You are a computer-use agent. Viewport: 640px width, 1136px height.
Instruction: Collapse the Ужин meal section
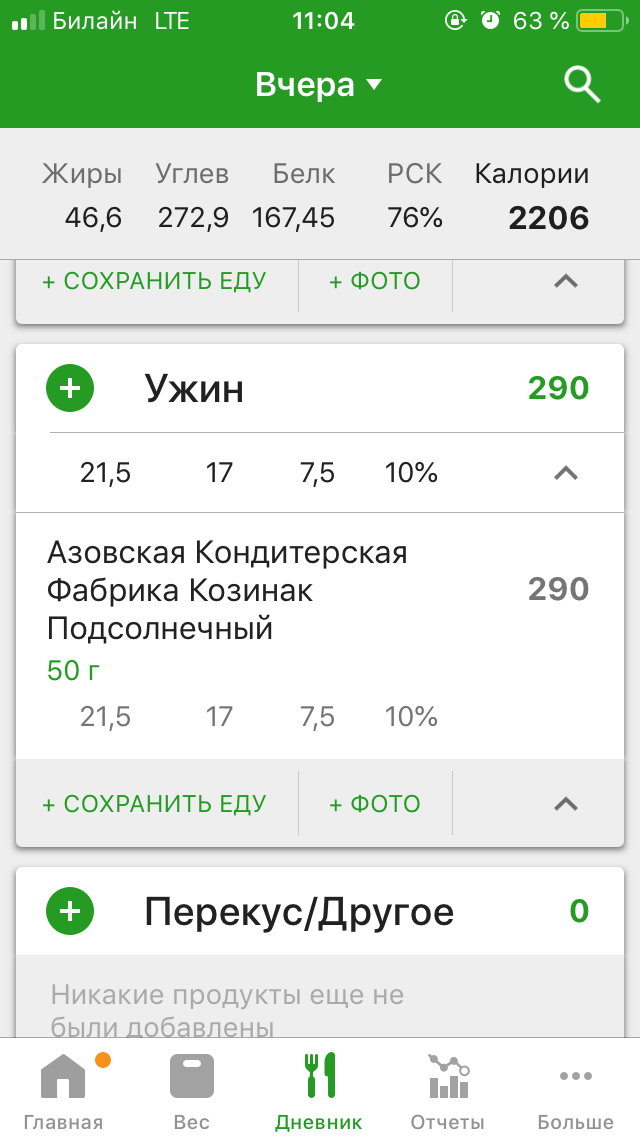click(x=566, y=472)
